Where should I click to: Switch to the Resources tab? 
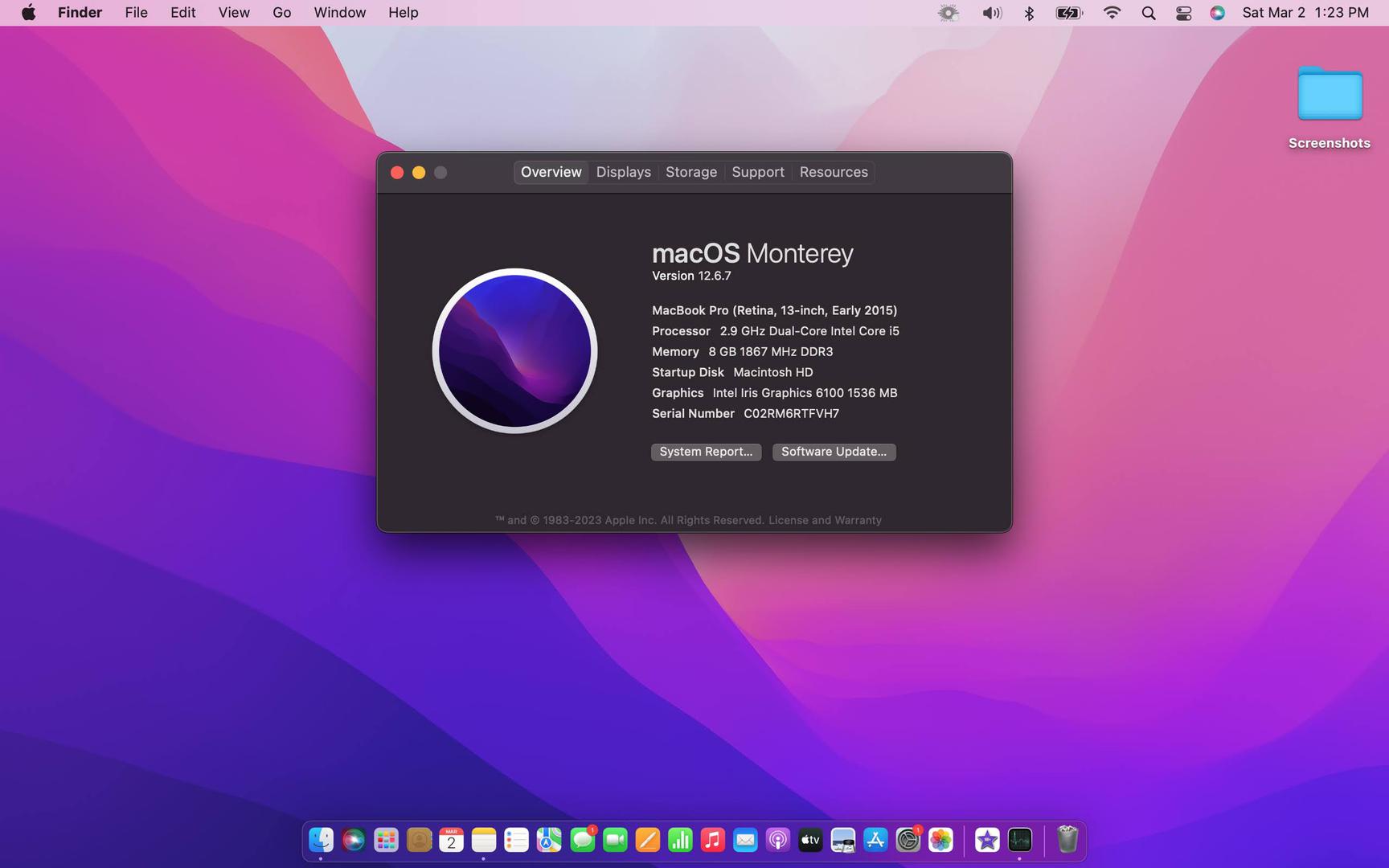point(834,172)
